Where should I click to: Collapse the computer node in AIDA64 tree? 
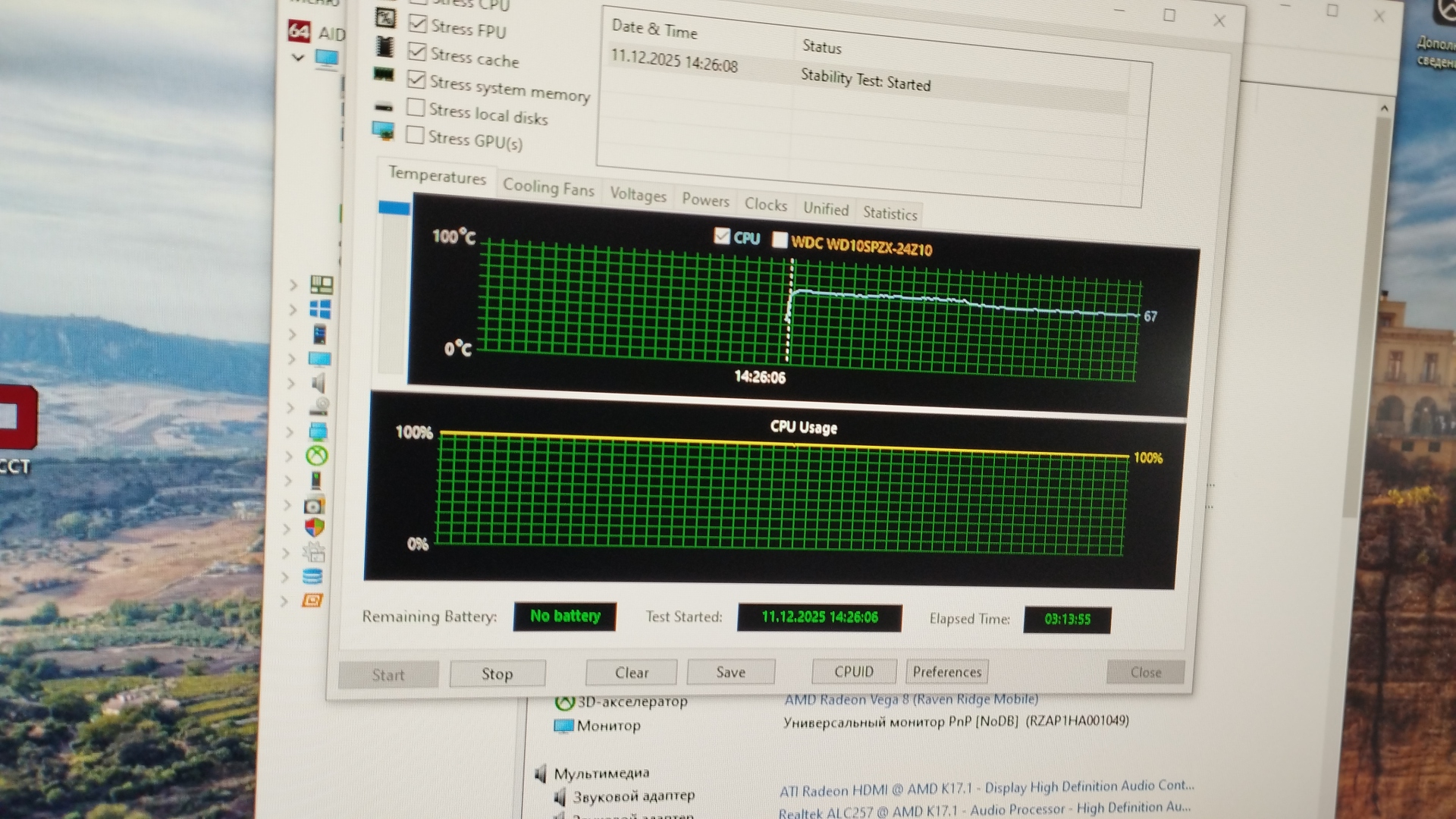click(297, 58)
